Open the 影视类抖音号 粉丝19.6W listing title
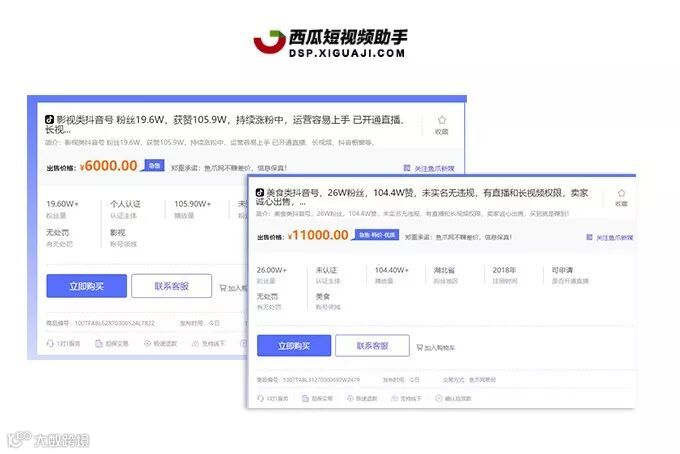Viewport: 680px width, 454px height. tap(225, 124)
